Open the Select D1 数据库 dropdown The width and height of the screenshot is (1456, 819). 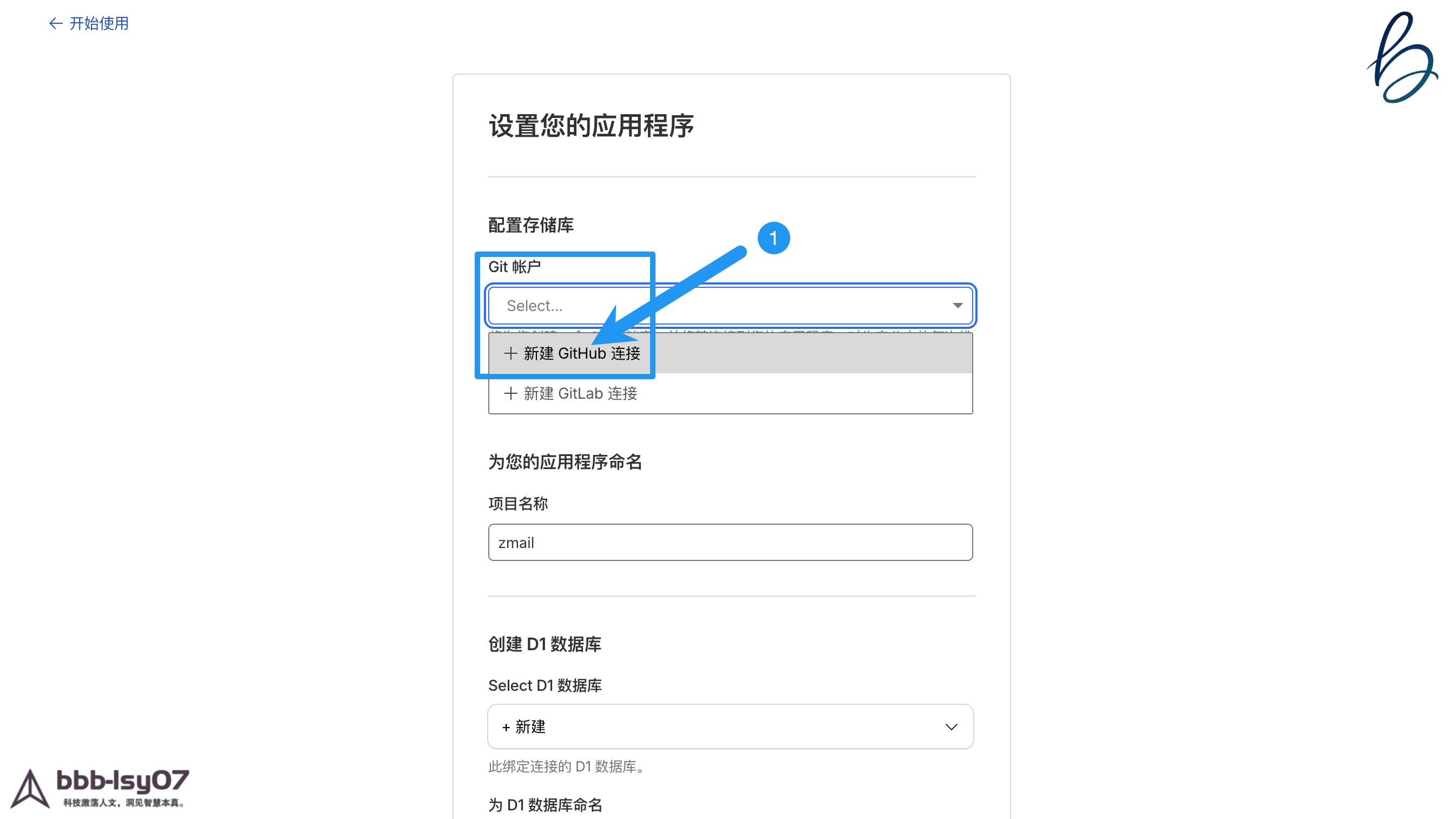click(x=730, y=726)
